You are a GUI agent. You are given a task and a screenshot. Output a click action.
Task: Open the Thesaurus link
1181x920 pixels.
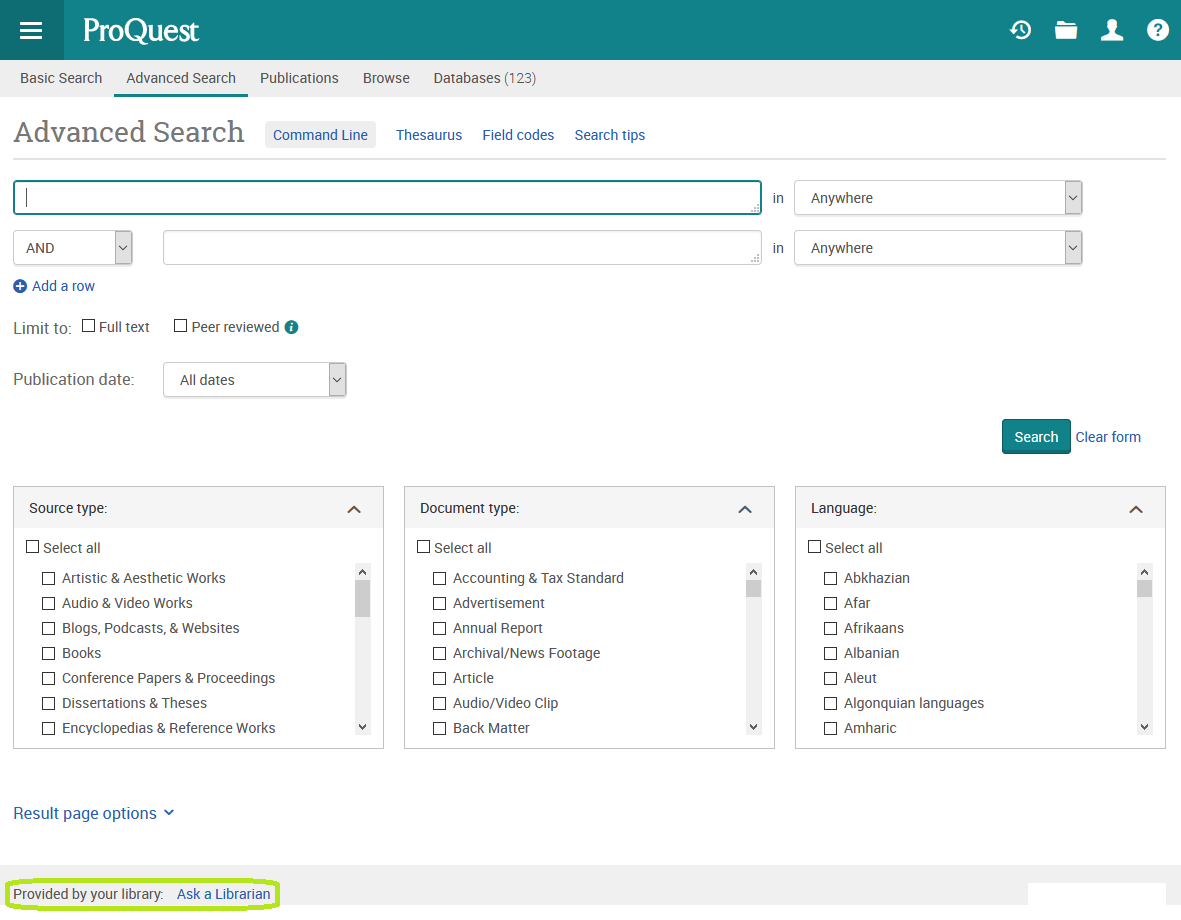click(429, 135)
